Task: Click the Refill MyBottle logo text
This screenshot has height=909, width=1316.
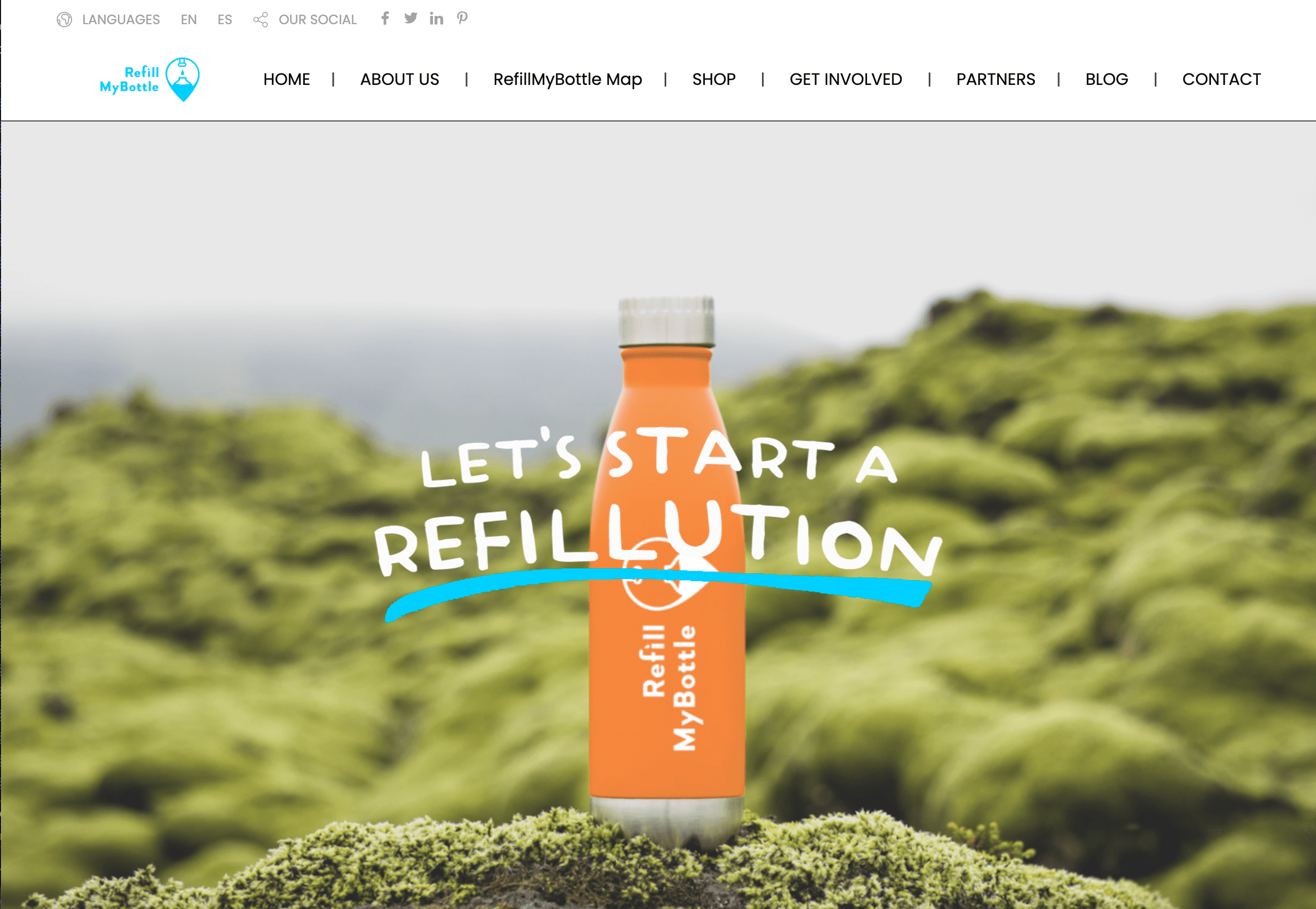Action: pyautogui.click(x=129, y=80)
